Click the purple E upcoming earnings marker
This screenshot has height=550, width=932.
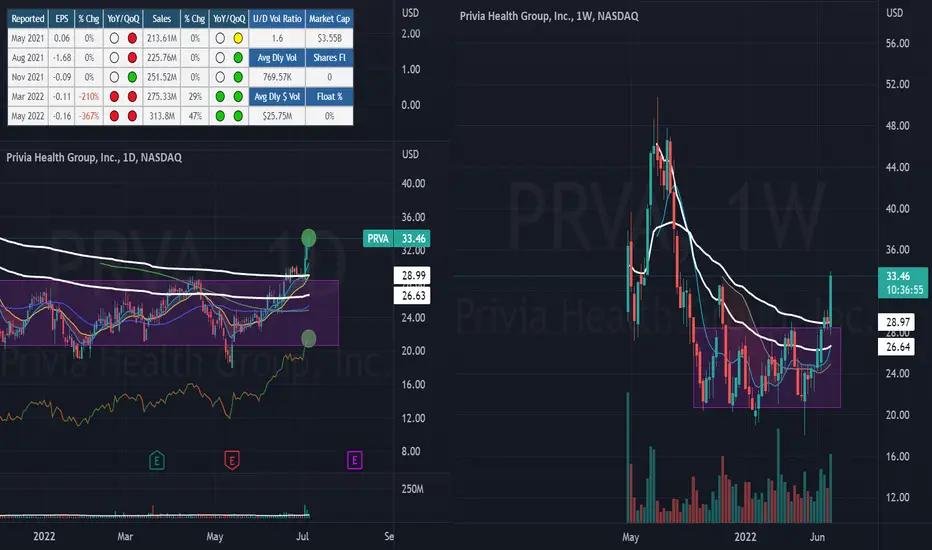(x=354, y=460)
